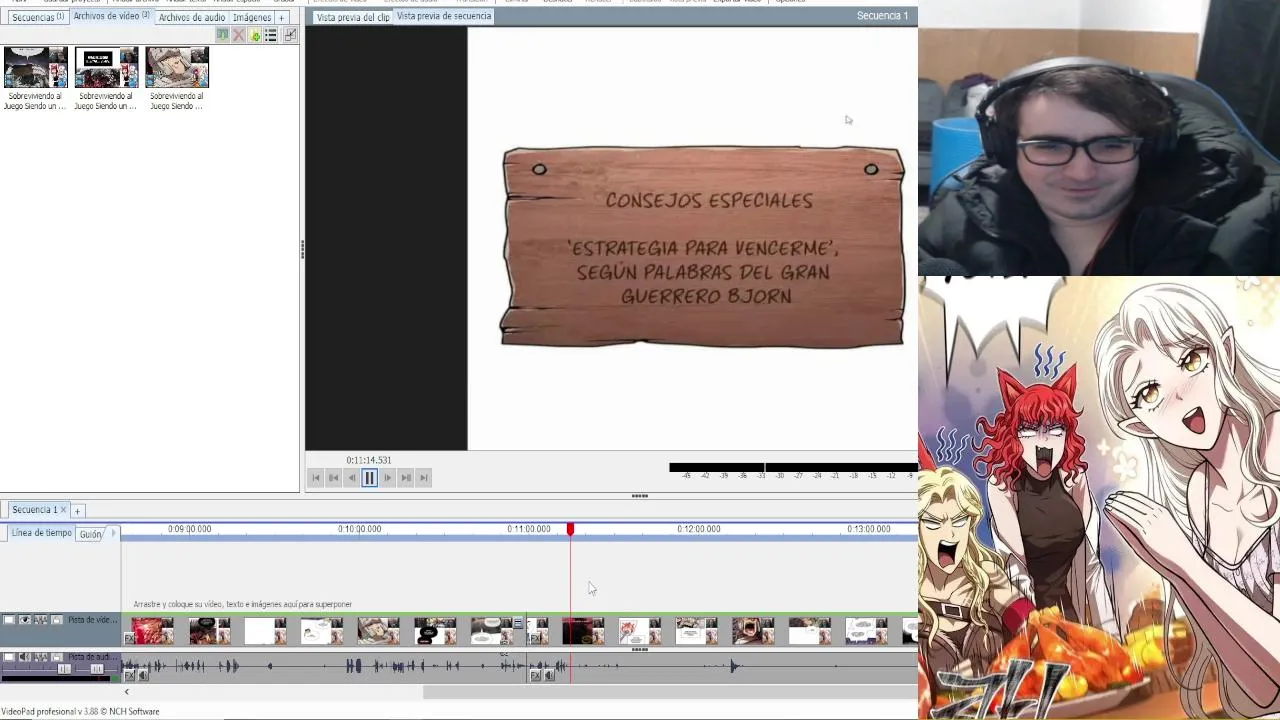Add a new bin tab with plus
The height and width of the screenshot is (720, 1280).
point(282,17)
